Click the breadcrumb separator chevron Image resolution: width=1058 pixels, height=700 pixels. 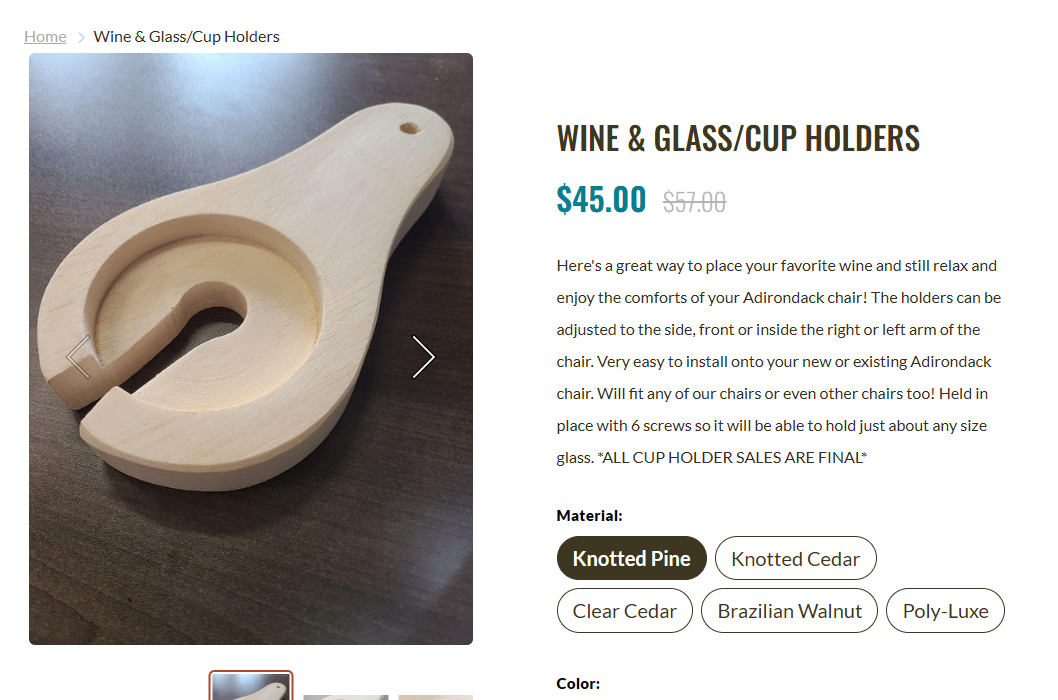tap(81, 37)
